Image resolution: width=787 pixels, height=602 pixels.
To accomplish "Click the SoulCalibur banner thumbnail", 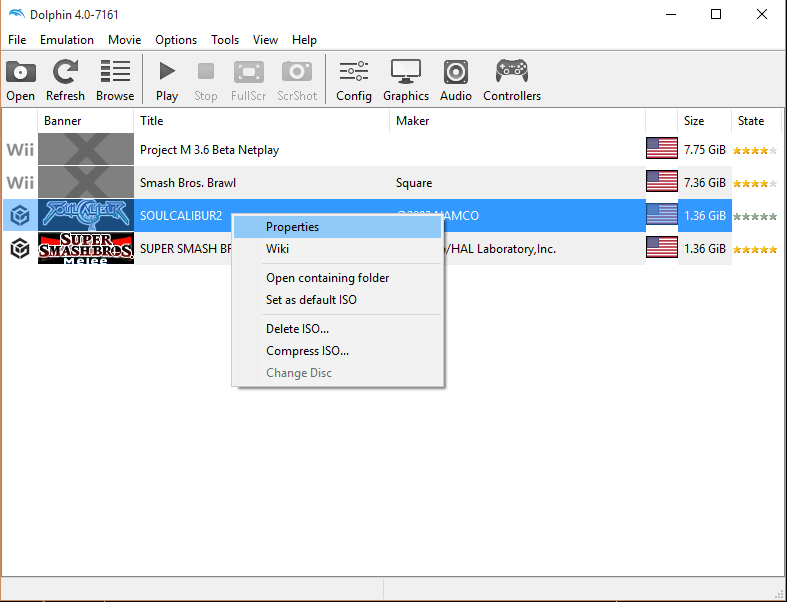I will 86,215.
